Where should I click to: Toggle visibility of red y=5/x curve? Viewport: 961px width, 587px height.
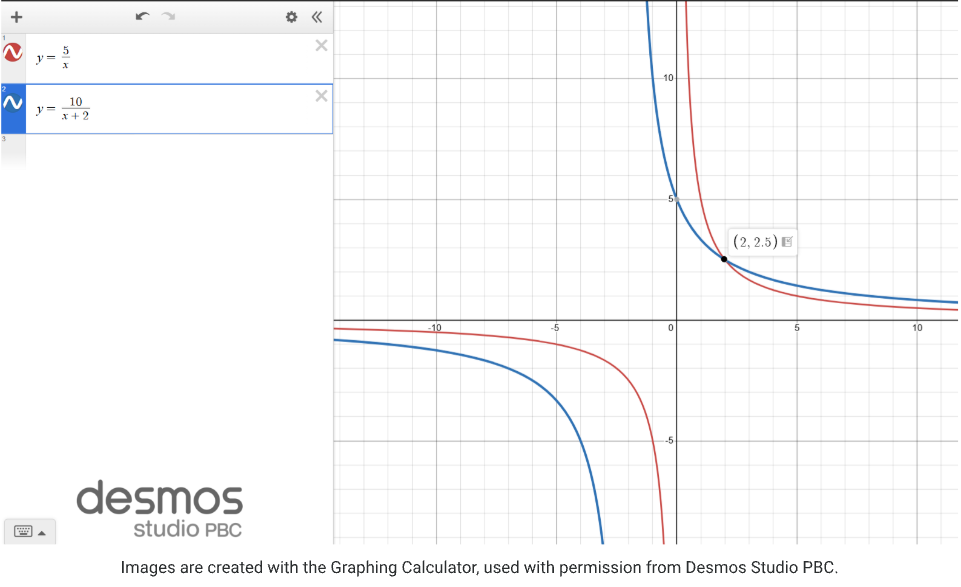coord(13,53)
